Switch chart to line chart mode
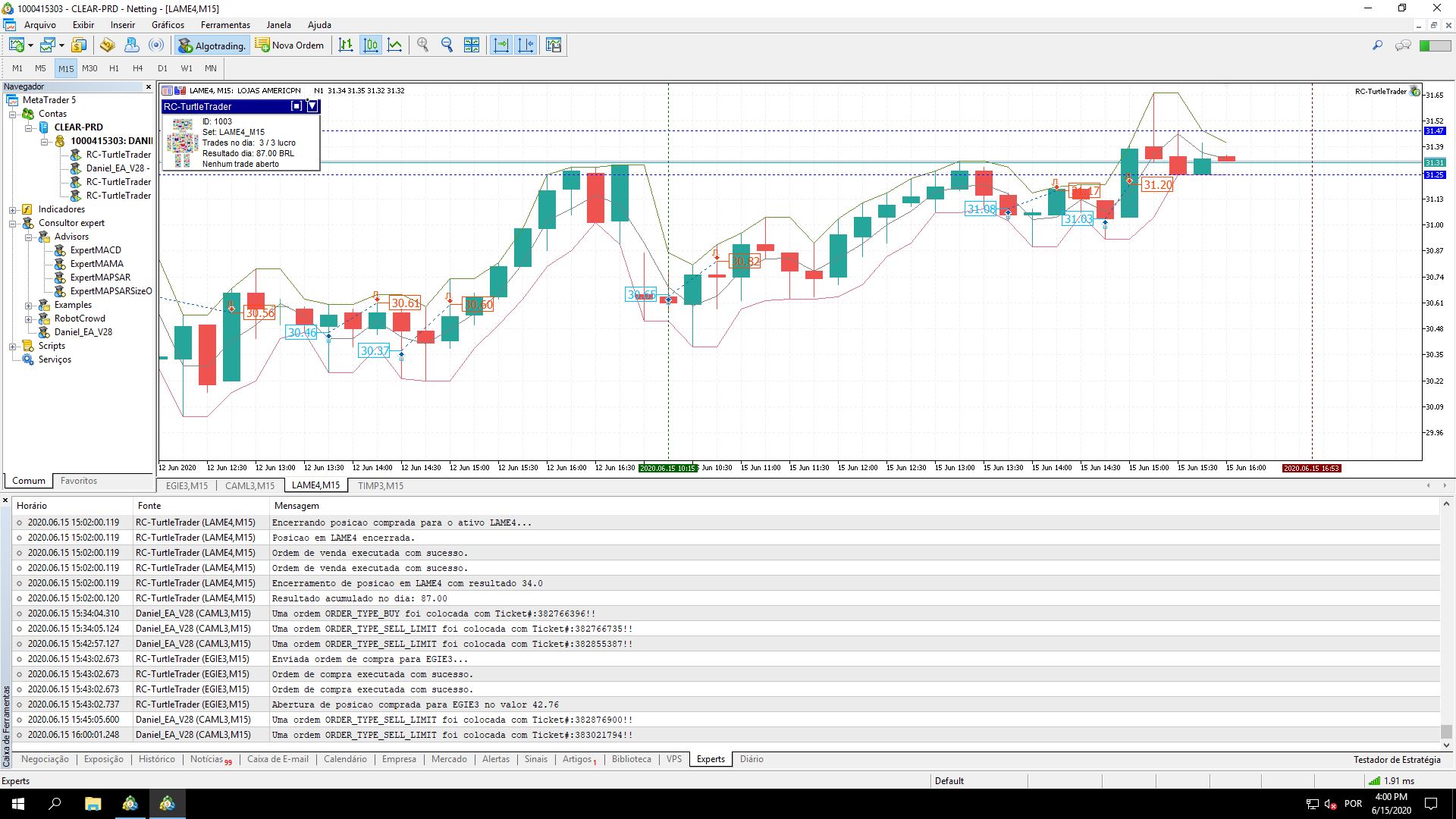The width and height of the screenshot is (1456, 819). (x=395, y=45)
